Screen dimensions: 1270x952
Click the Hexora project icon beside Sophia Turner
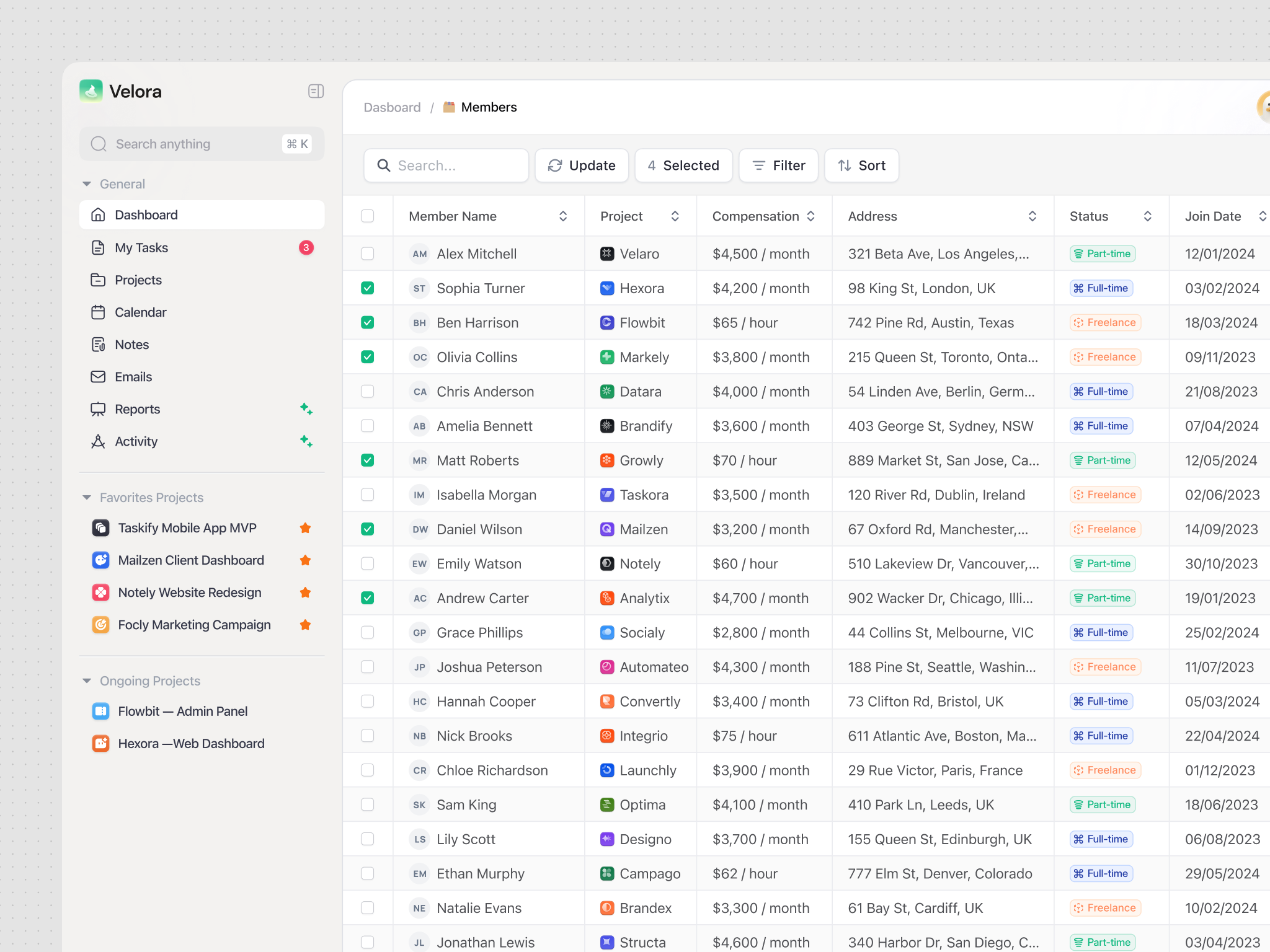click(x=606, y=288)
